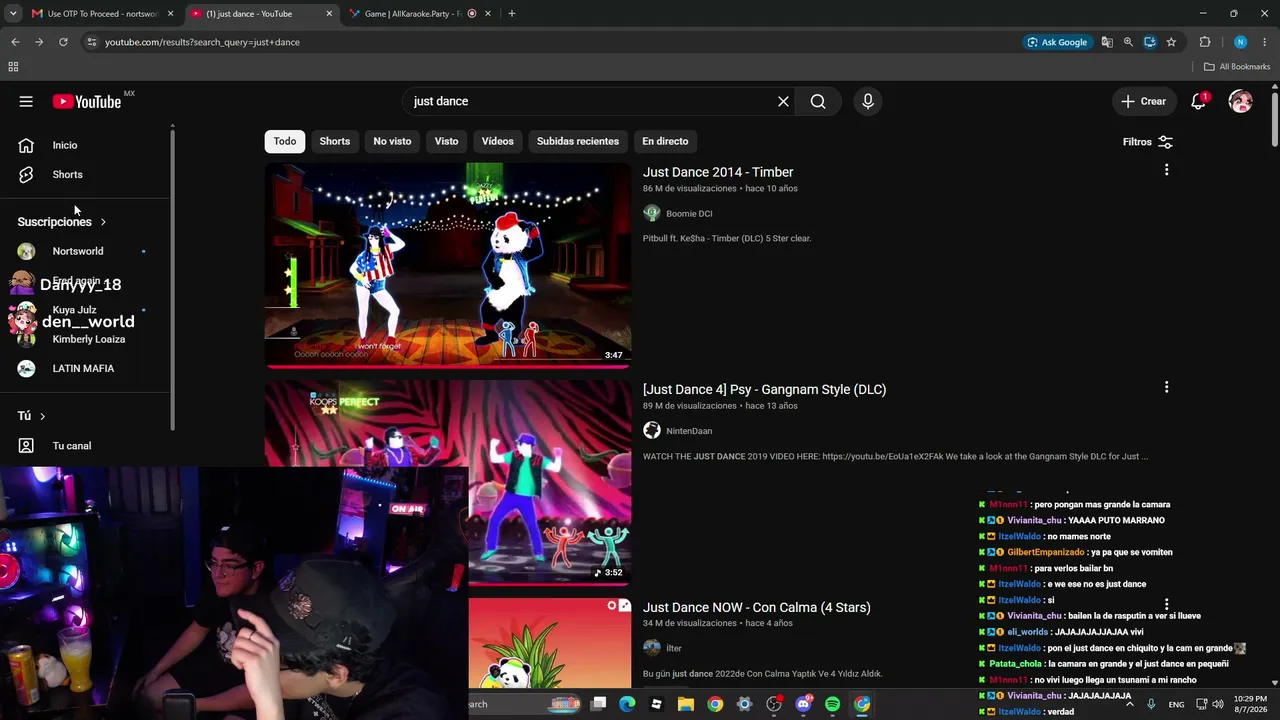Go to the YouTube home logo
This screenshot has height=720, width=1280.
87,101
